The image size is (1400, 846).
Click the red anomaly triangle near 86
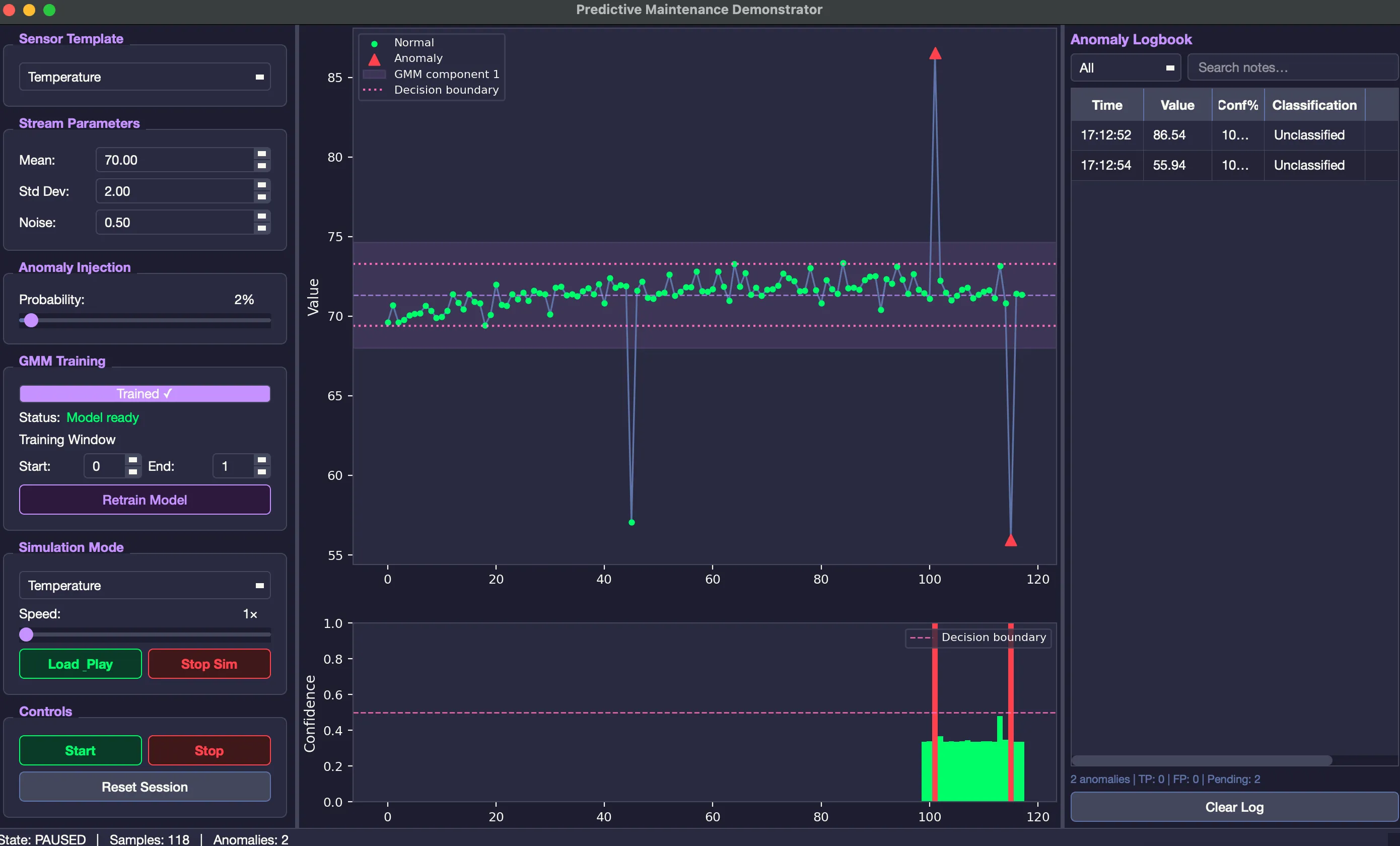point(935,53)
